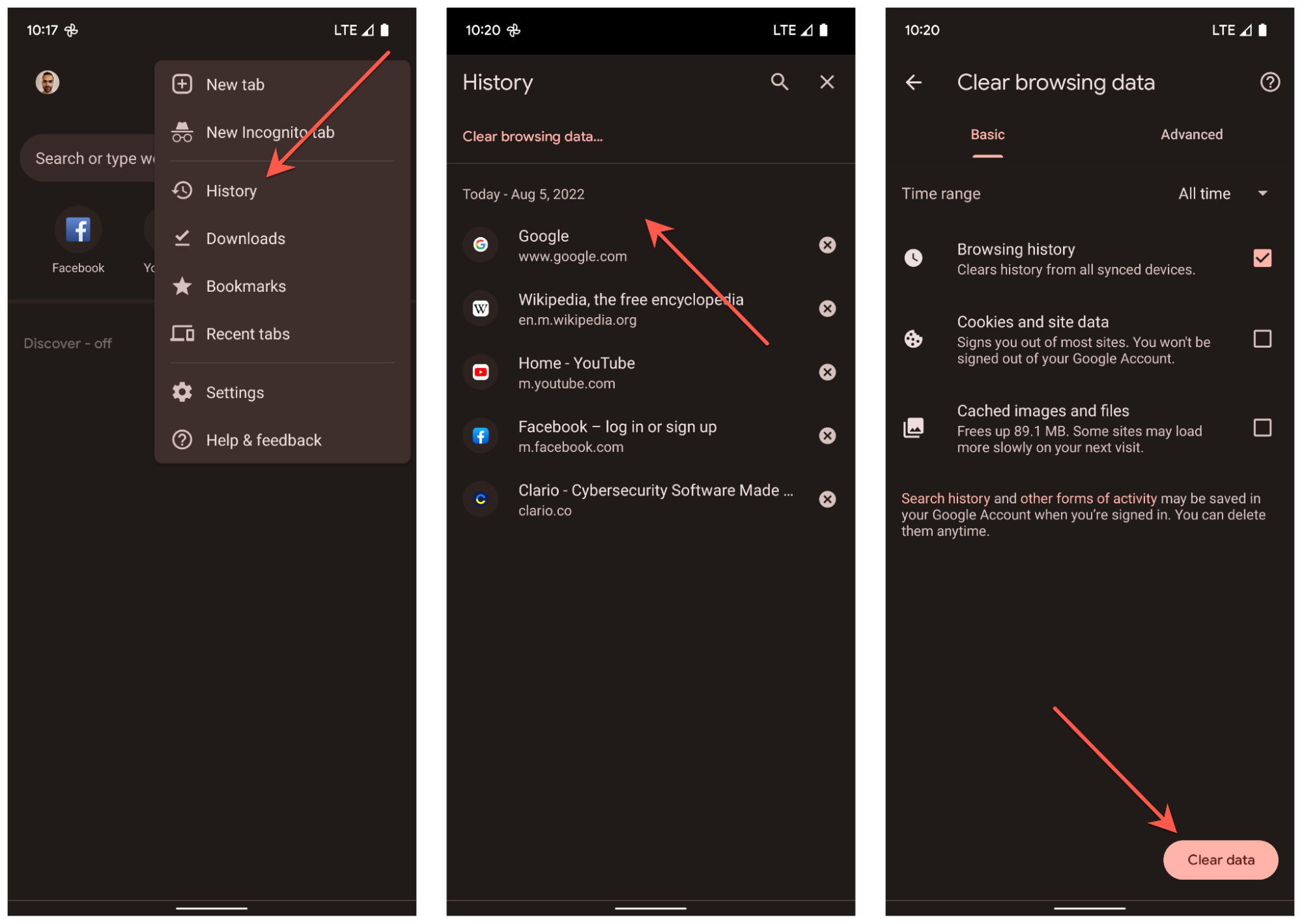Click the clock icon beside Browsing history
Image resolution: width=1302 pixels, height=924 pixels.
[x=914, y=258]
